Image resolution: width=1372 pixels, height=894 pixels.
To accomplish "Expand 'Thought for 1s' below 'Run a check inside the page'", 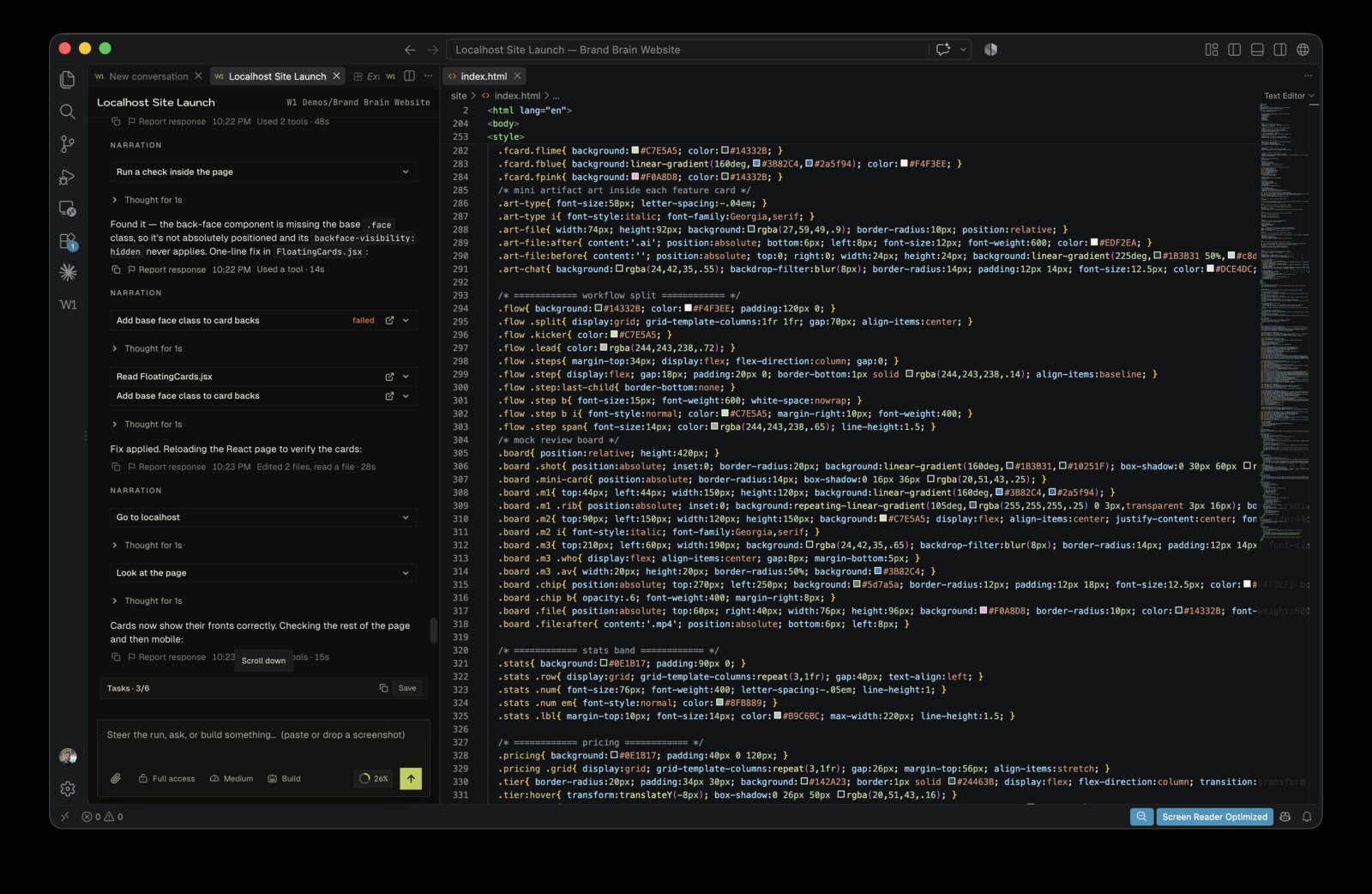I will (x=147, y=200).
